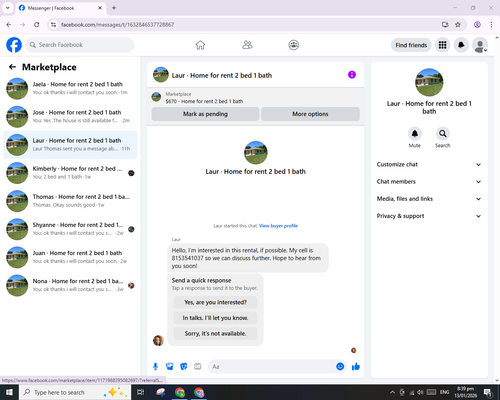Screen dimensions: 500x400
Task: Search in conversation with magnifier icon
Action: click(443, 134)
